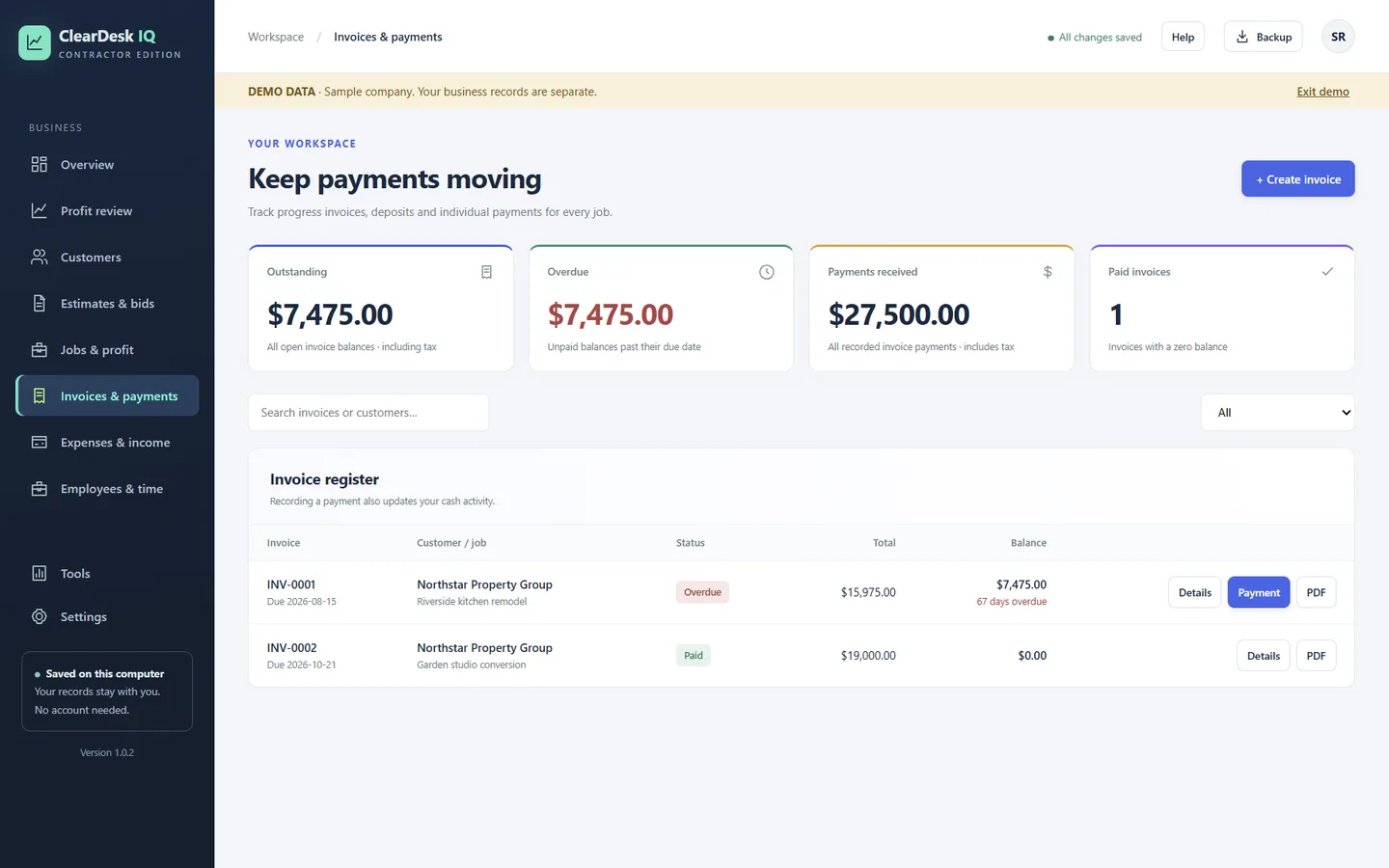Viewport: 1389px width, 868px height.
Task: Download the PDF for INV-0001
Action: 1316,592
